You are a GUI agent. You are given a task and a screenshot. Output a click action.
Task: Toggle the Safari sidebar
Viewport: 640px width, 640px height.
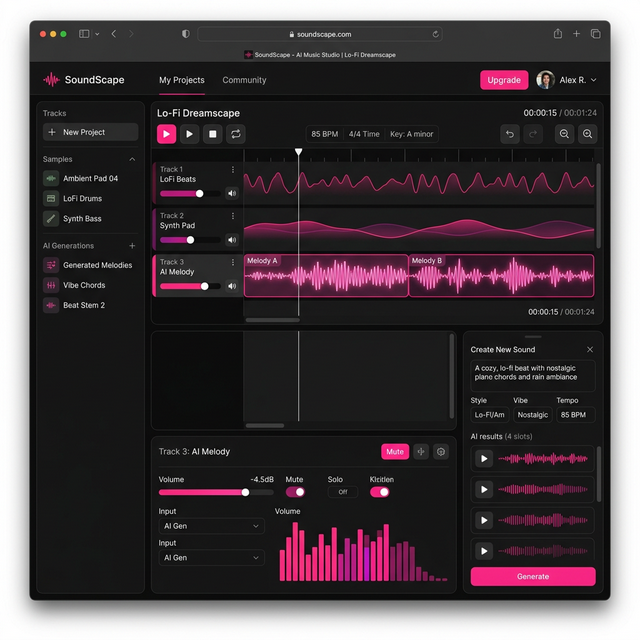84,34
